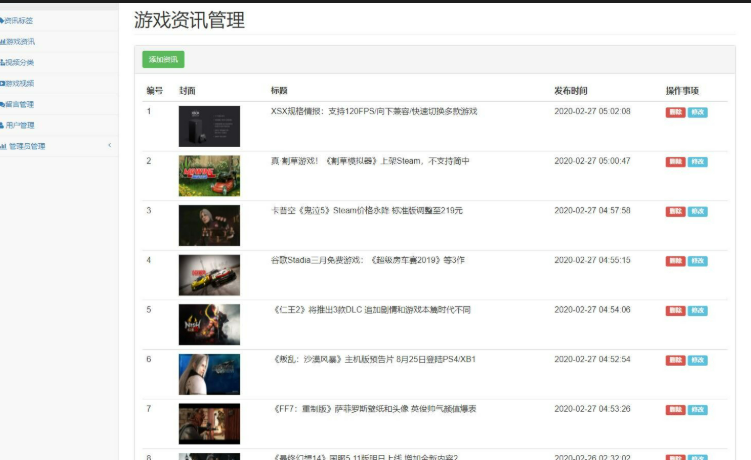This screenshot has height=460, width=751.
Task: Open the Xbox Series X cover thumbnail
Action: (209, 126)
